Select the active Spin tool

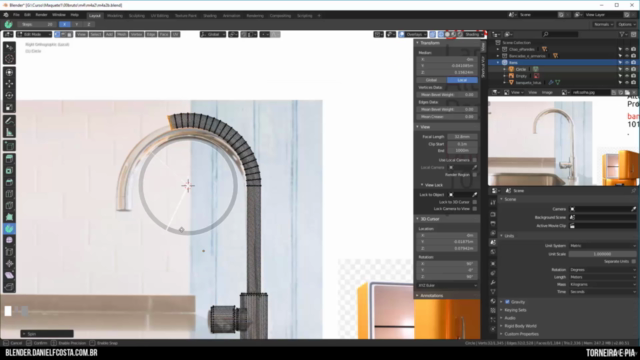point(9,229)
